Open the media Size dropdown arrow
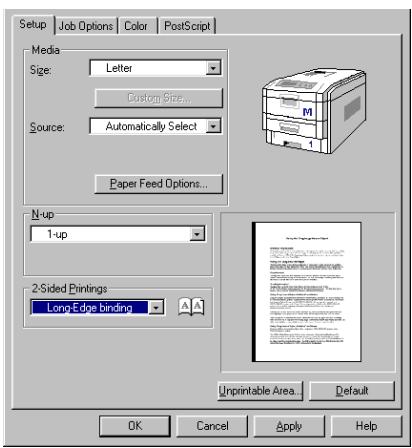This screenshot has height=448, width=412. point(213,68)
